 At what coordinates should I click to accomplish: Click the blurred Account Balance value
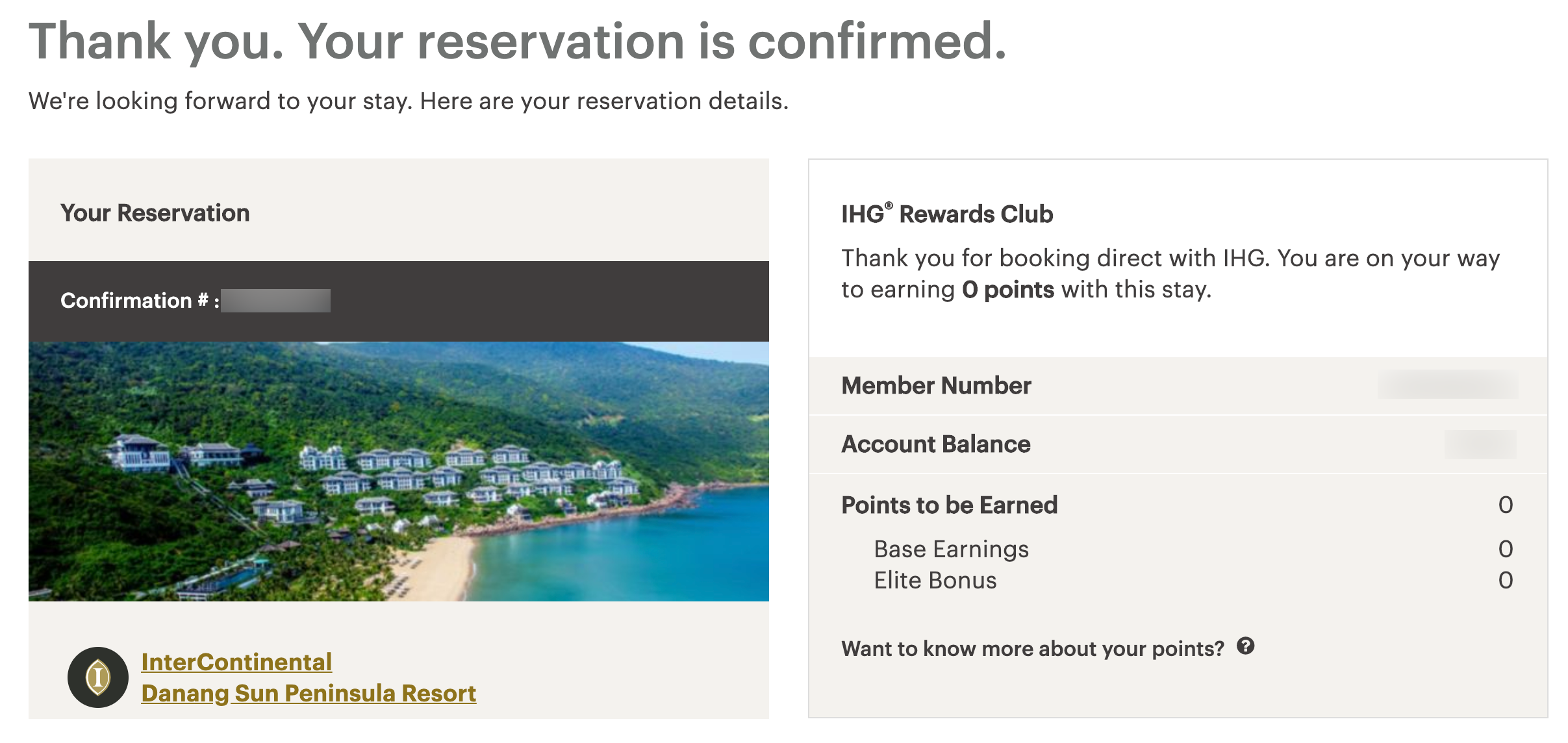1480,444
